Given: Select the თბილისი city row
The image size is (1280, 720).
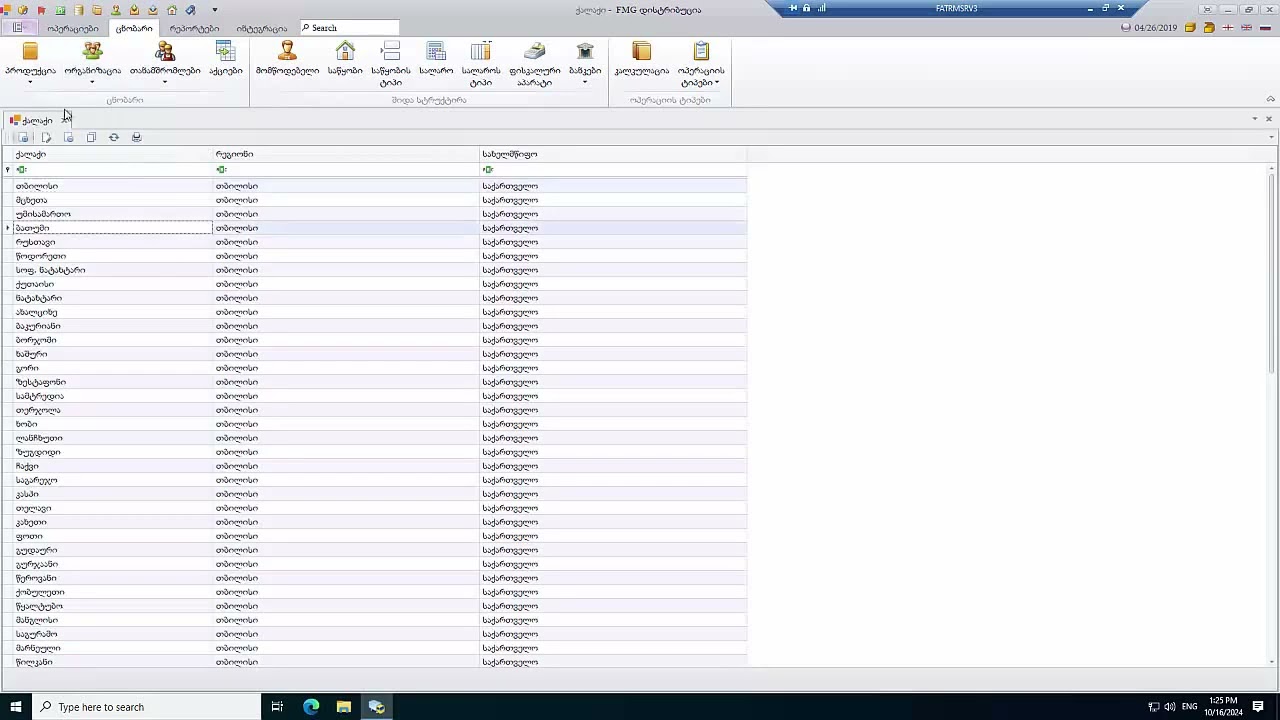Looking at the screenshot, I should tap(379, 186).
